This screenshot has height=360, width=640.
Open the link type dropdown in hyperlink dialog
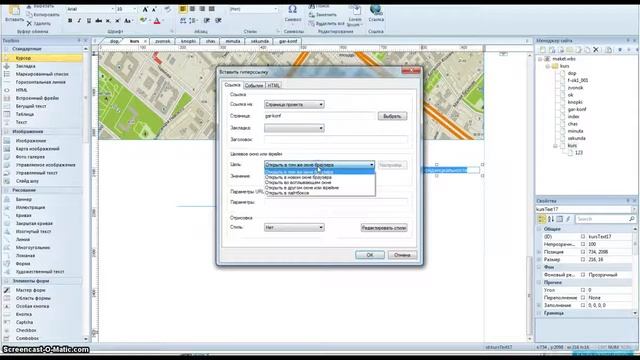click(x=294, y=104)
